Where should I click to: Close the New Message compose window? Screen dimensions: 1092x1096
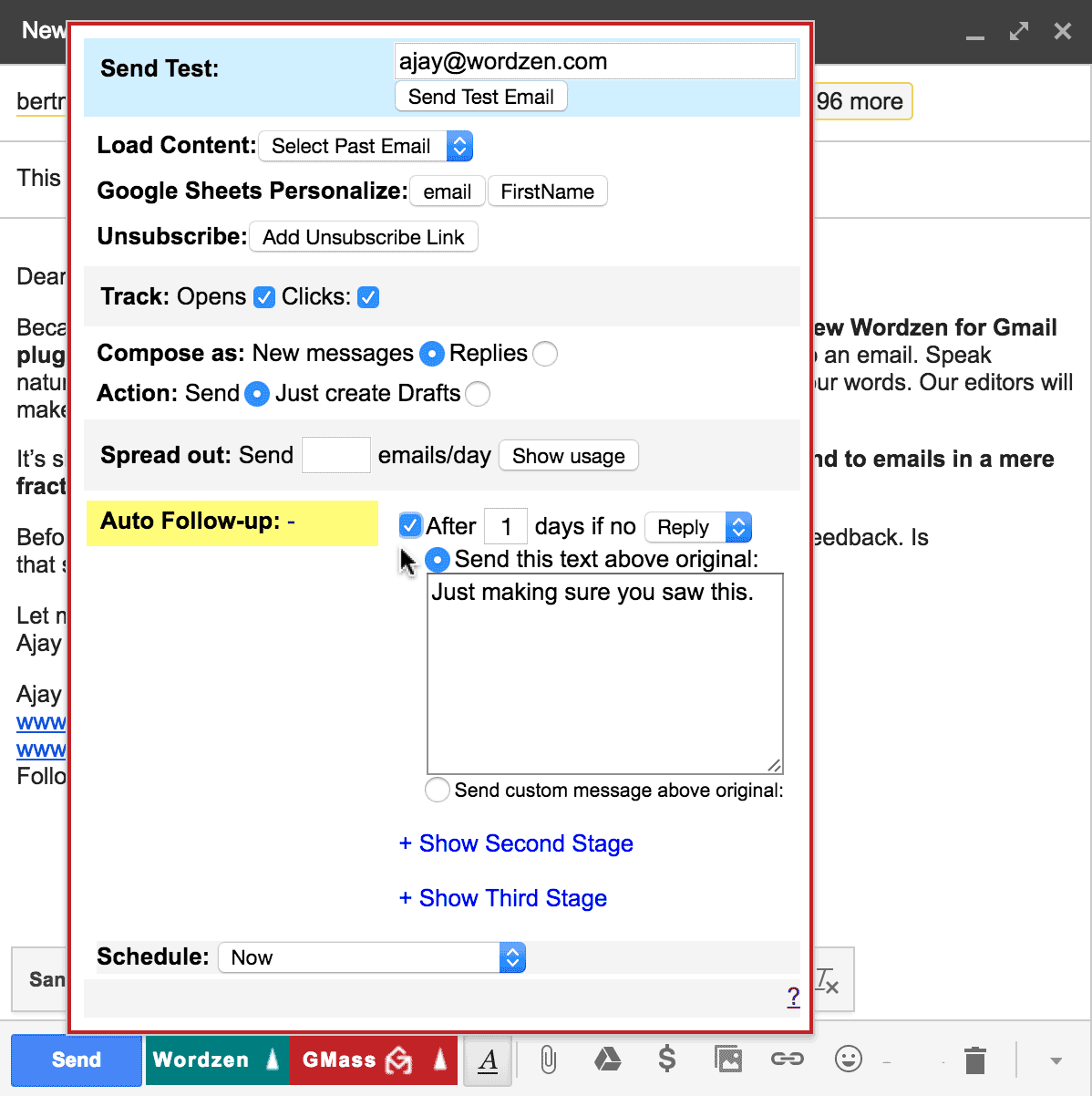pos(1063,31)
